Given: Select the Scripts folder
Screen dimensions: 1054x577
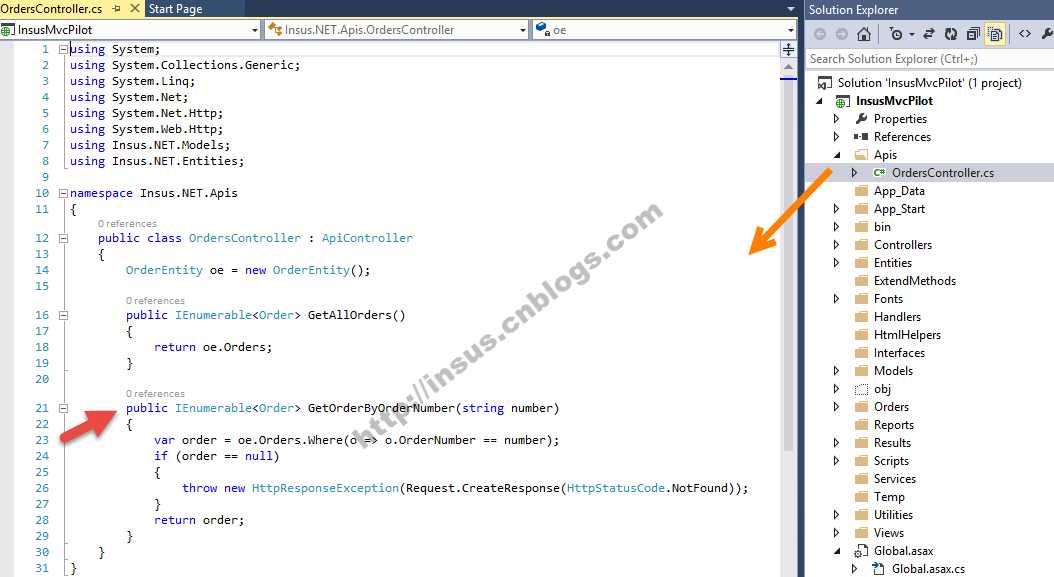Looking at the screenshot, I should (891, 461).
